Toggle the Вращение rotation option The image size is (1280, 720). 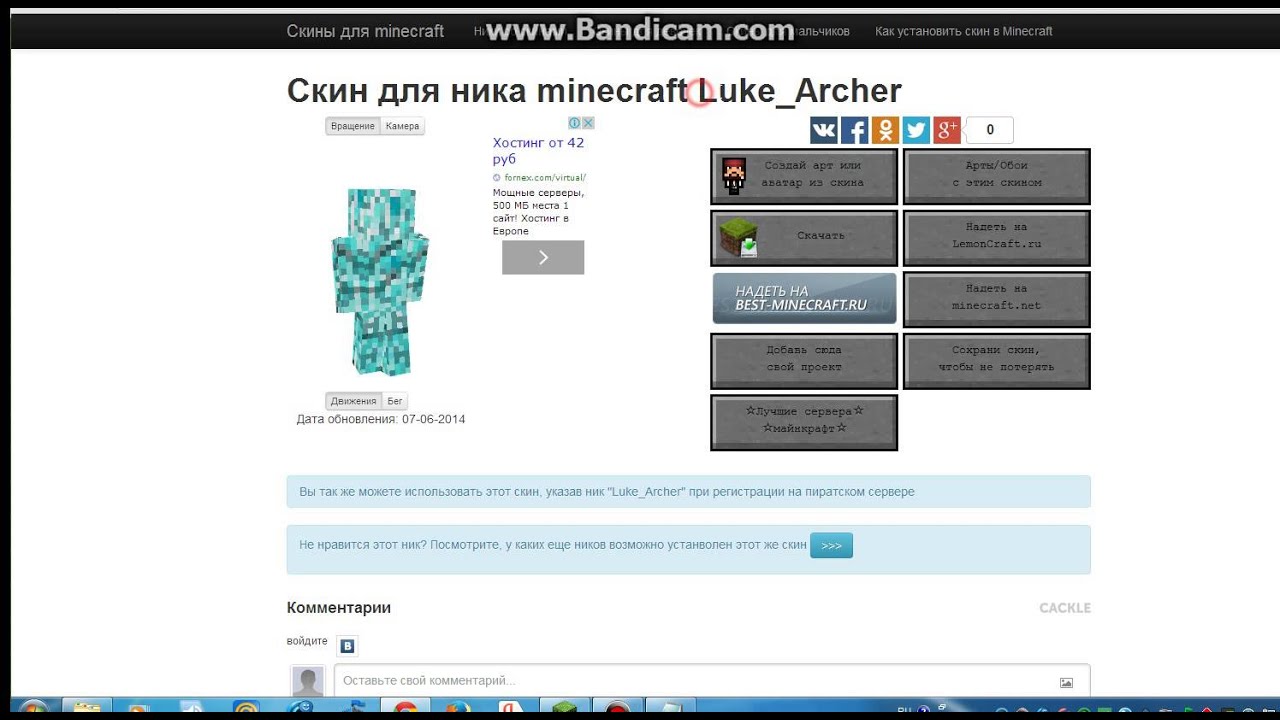(353, 126)
